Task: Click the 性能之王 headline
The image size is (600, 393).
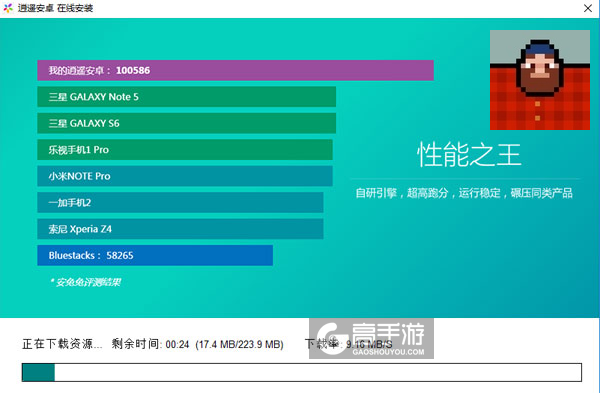Action: (x=469, y=155)
